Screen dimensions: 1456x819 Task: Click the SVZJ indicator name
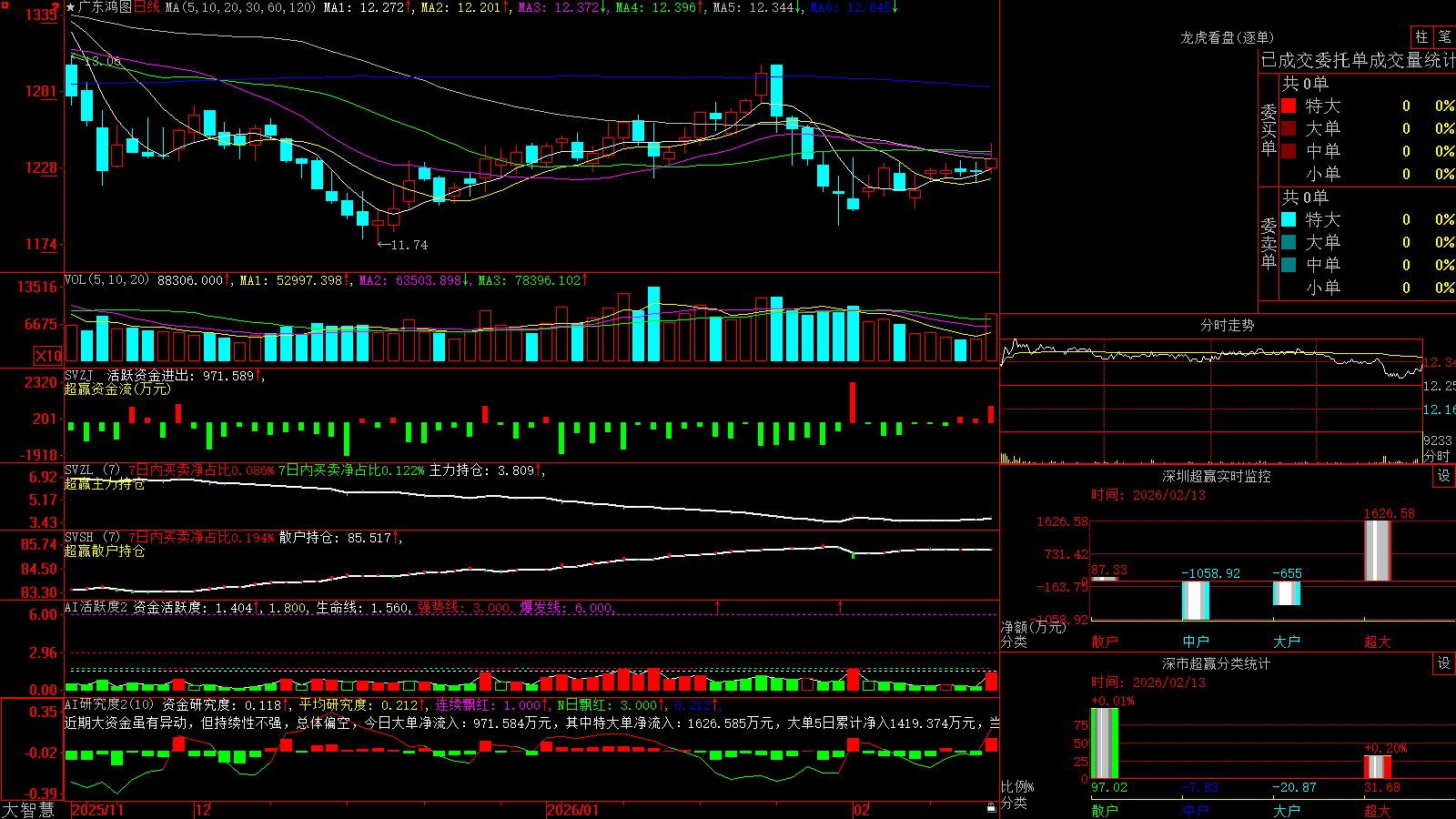tap(79, 376)
